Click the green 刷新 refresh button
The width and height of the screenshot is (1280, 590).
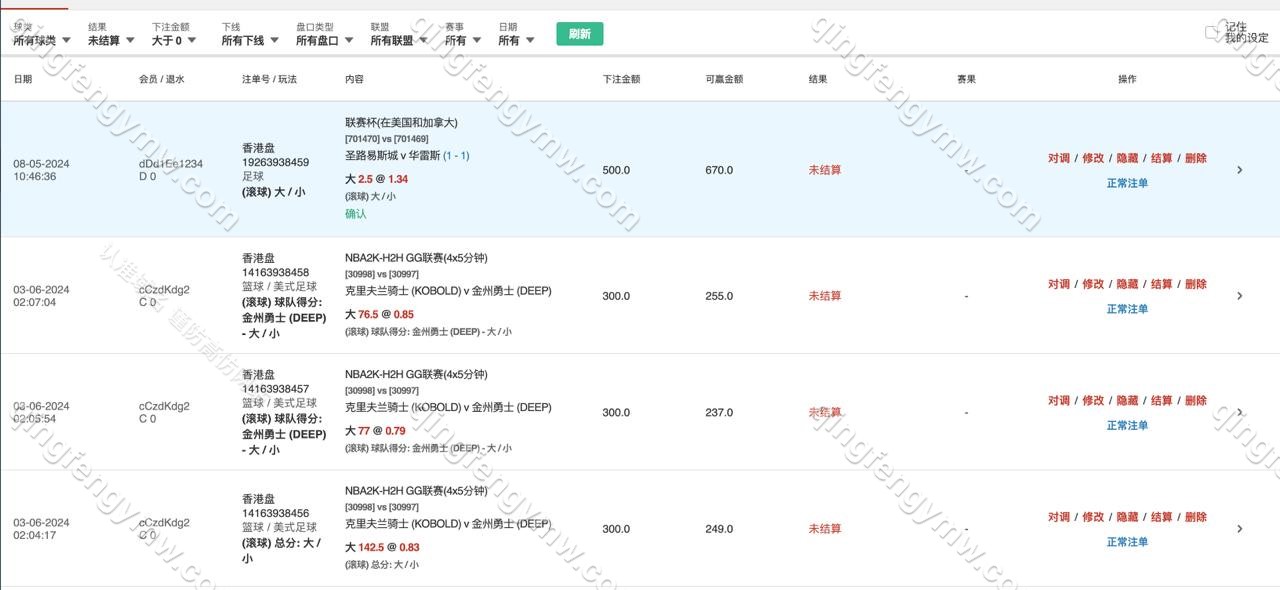click(x=579, y=34)
